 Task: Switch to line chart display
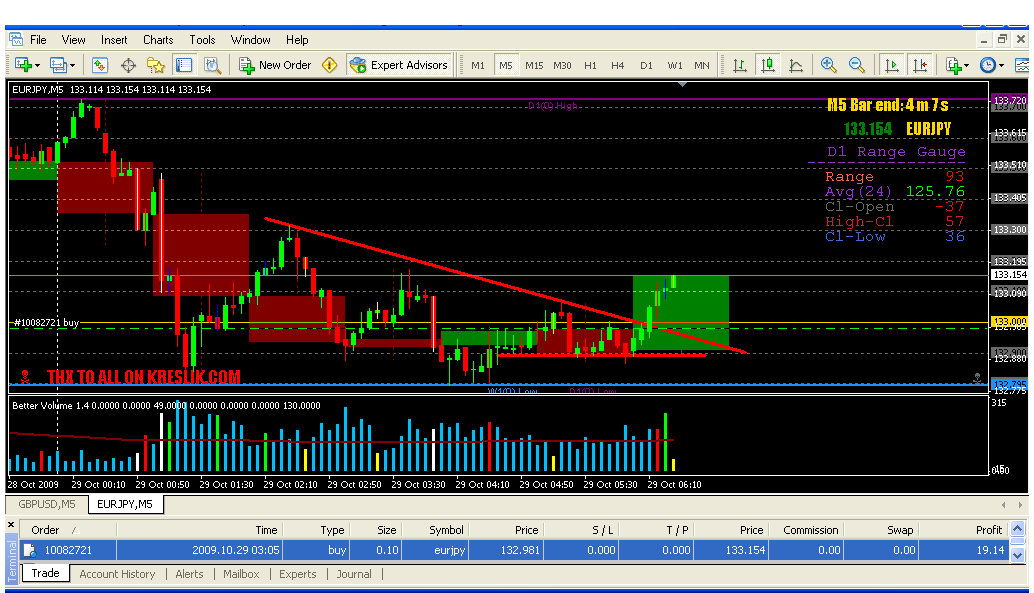[x=796, y=65]
